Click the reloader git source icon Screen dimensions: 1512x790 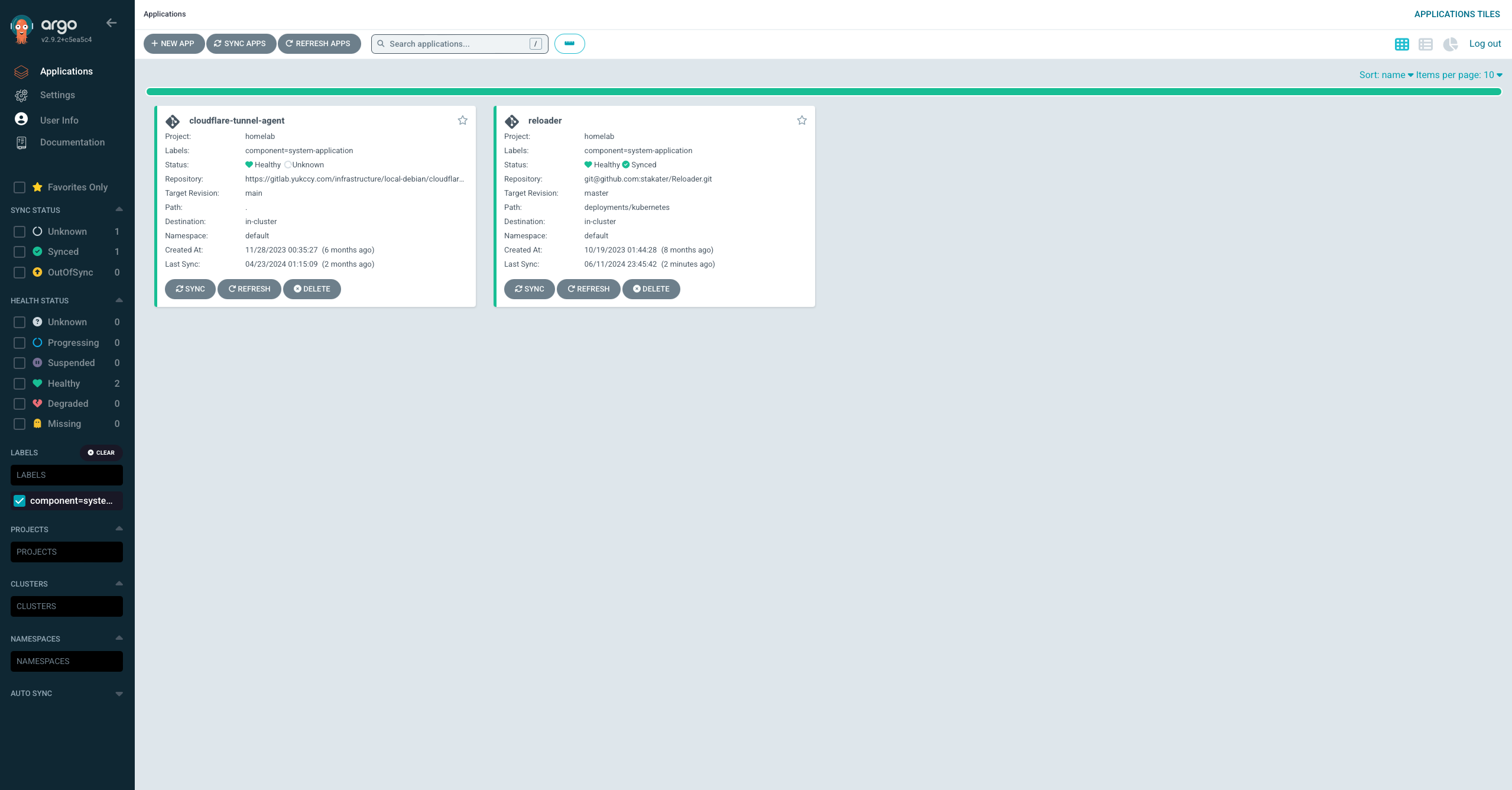[512, 121]
